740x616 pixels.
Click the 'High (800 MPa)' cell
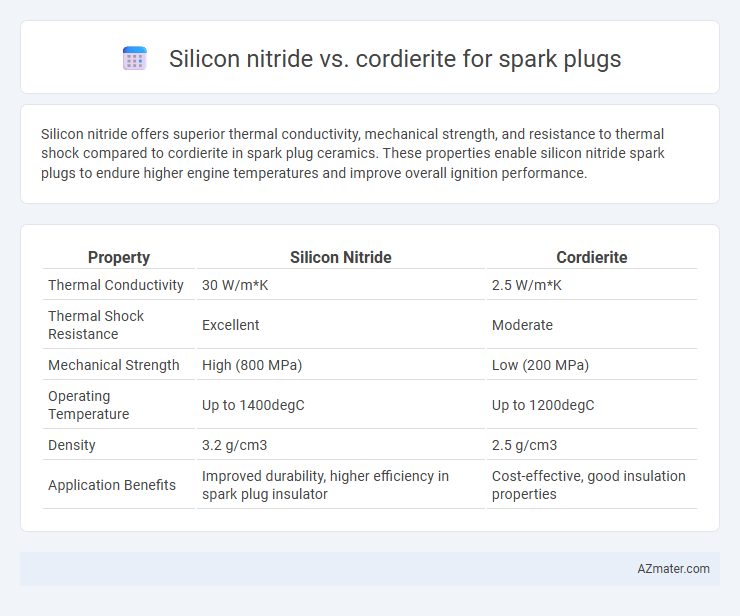[252, 365]
